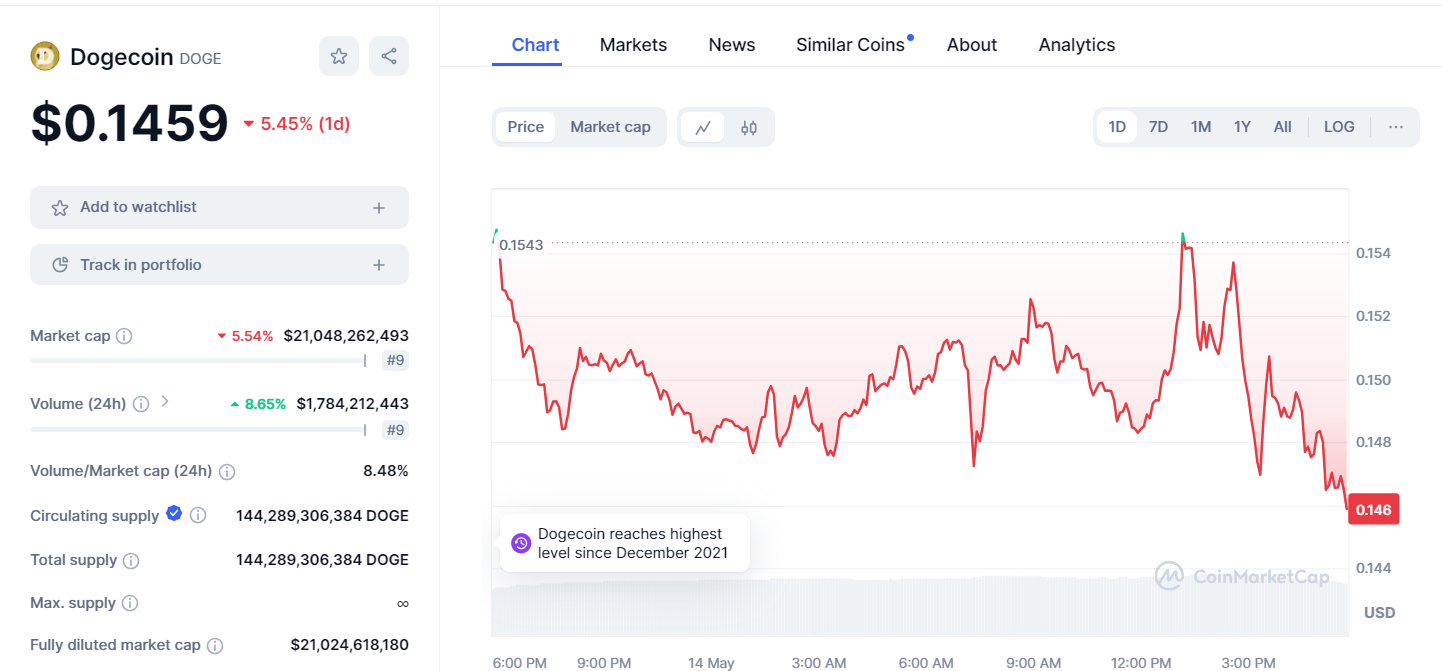The image size is (1442, 671).
Task: Open the Similar Coins tab
Action: [x=851, y=45]
